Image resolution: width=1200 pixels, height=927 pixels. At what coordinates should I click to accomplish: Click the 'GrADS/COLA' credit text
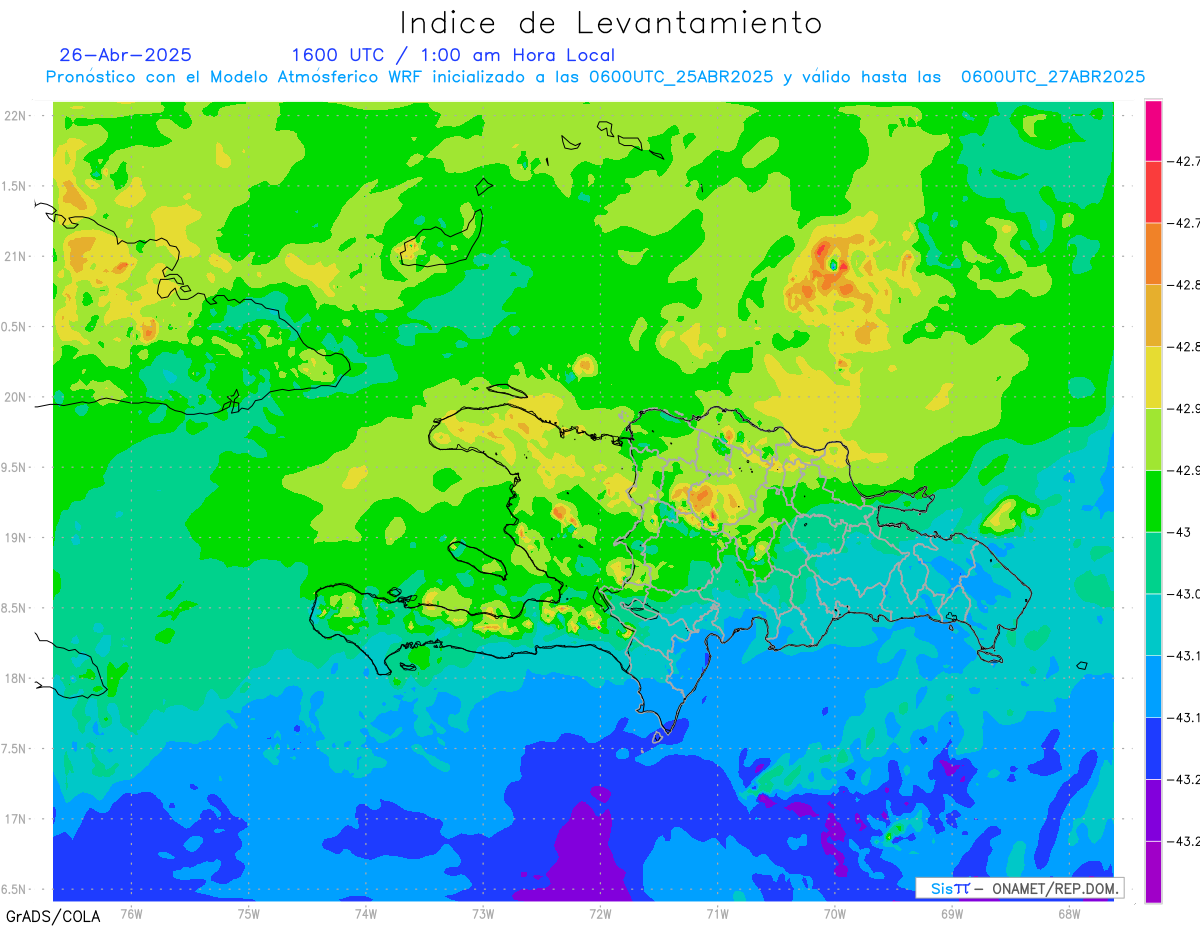pyautogui.click(x=53, y=915)
